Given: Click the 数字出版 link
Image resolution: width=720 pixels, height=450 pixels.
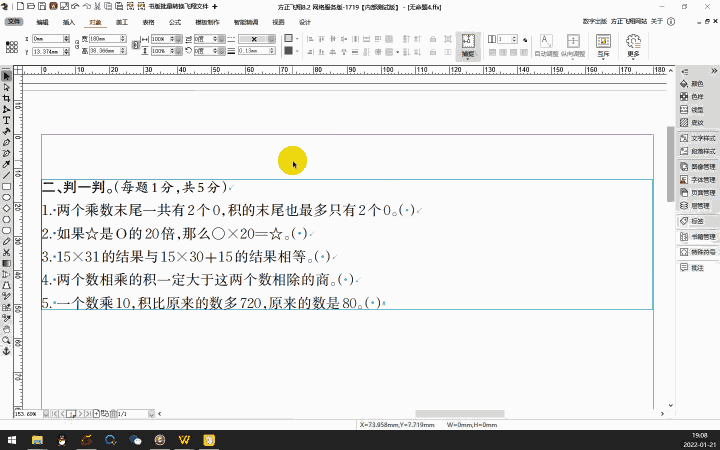Looking at the screenshot, I should click(595, 22).
